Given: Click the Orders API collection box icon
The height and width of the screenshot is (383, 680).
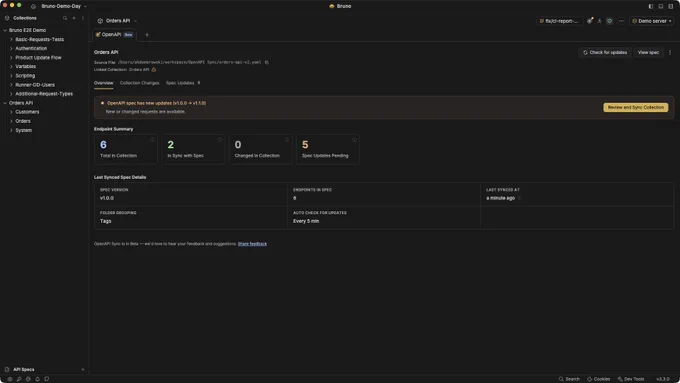Looking at the screenshot, I should point(100,21).
